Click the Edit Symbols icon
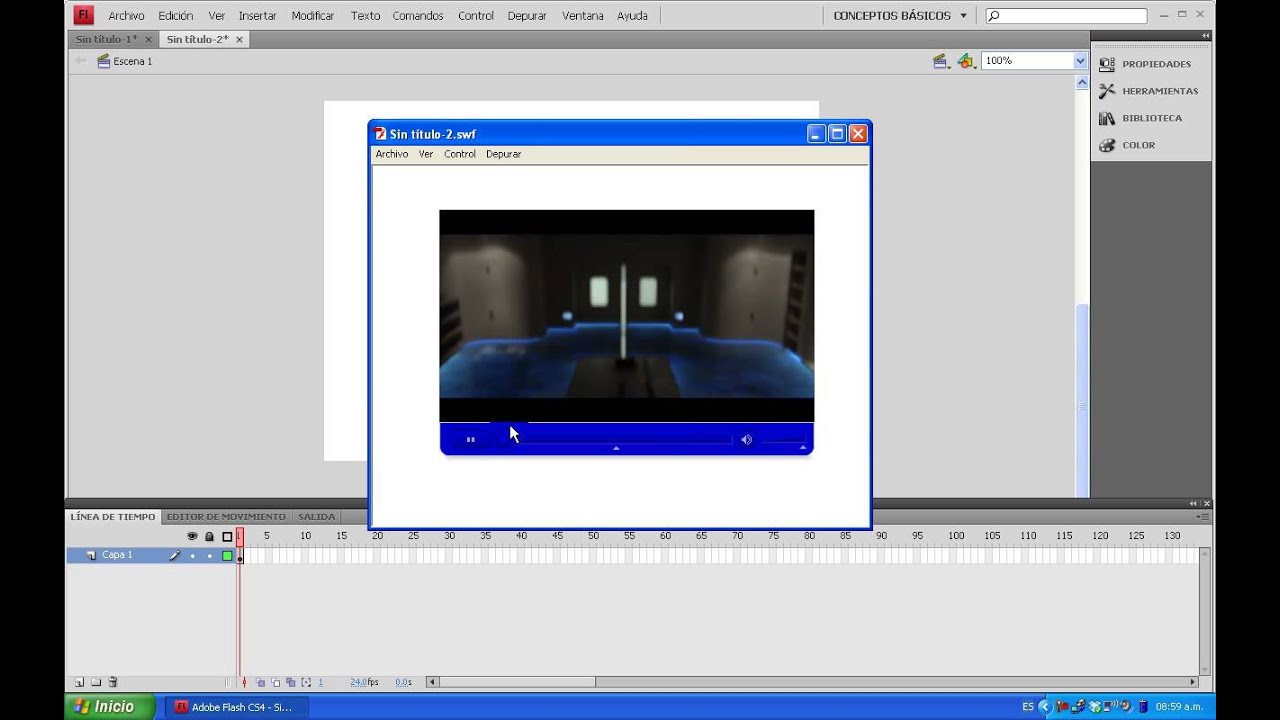Viewport: 1280px width, 720px height. click(x=965, y=61)
